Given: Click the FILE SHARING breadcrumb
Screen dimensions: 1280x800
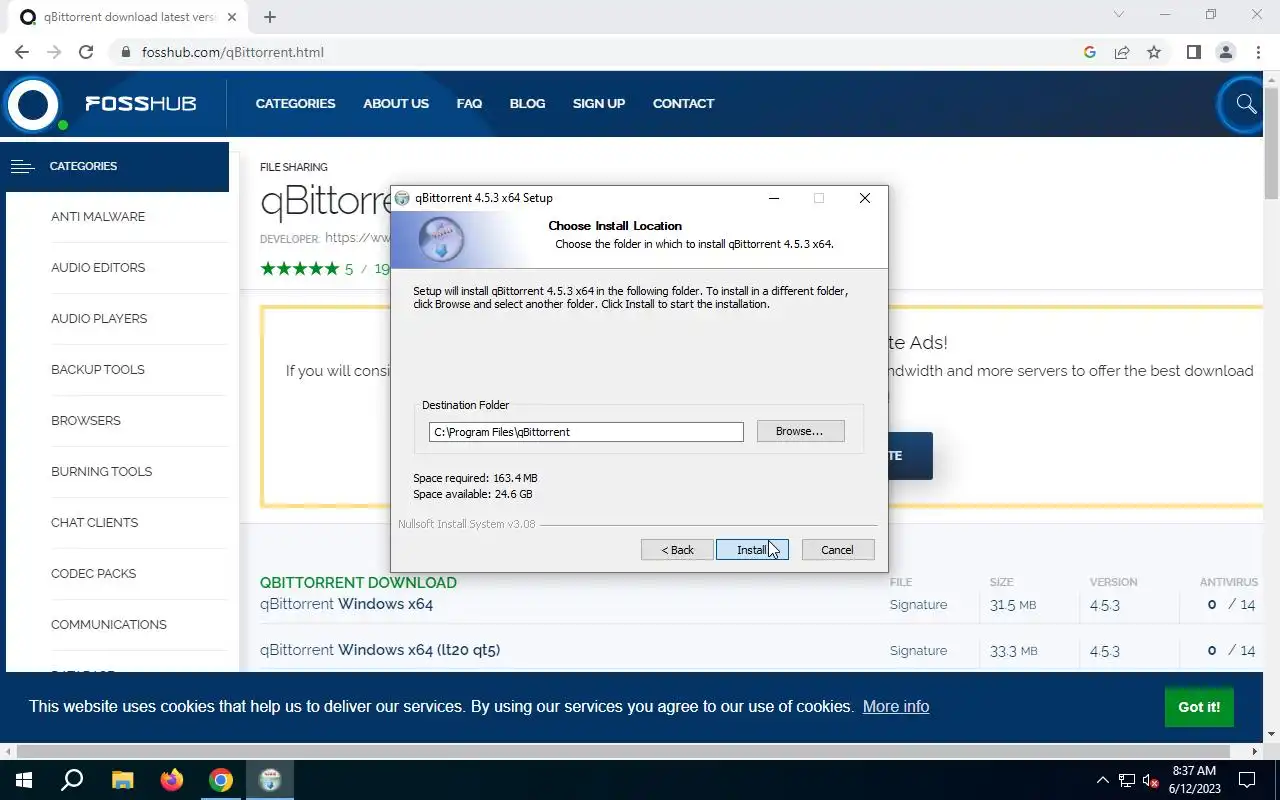Looking at the screenshot, I should (294, 167).
